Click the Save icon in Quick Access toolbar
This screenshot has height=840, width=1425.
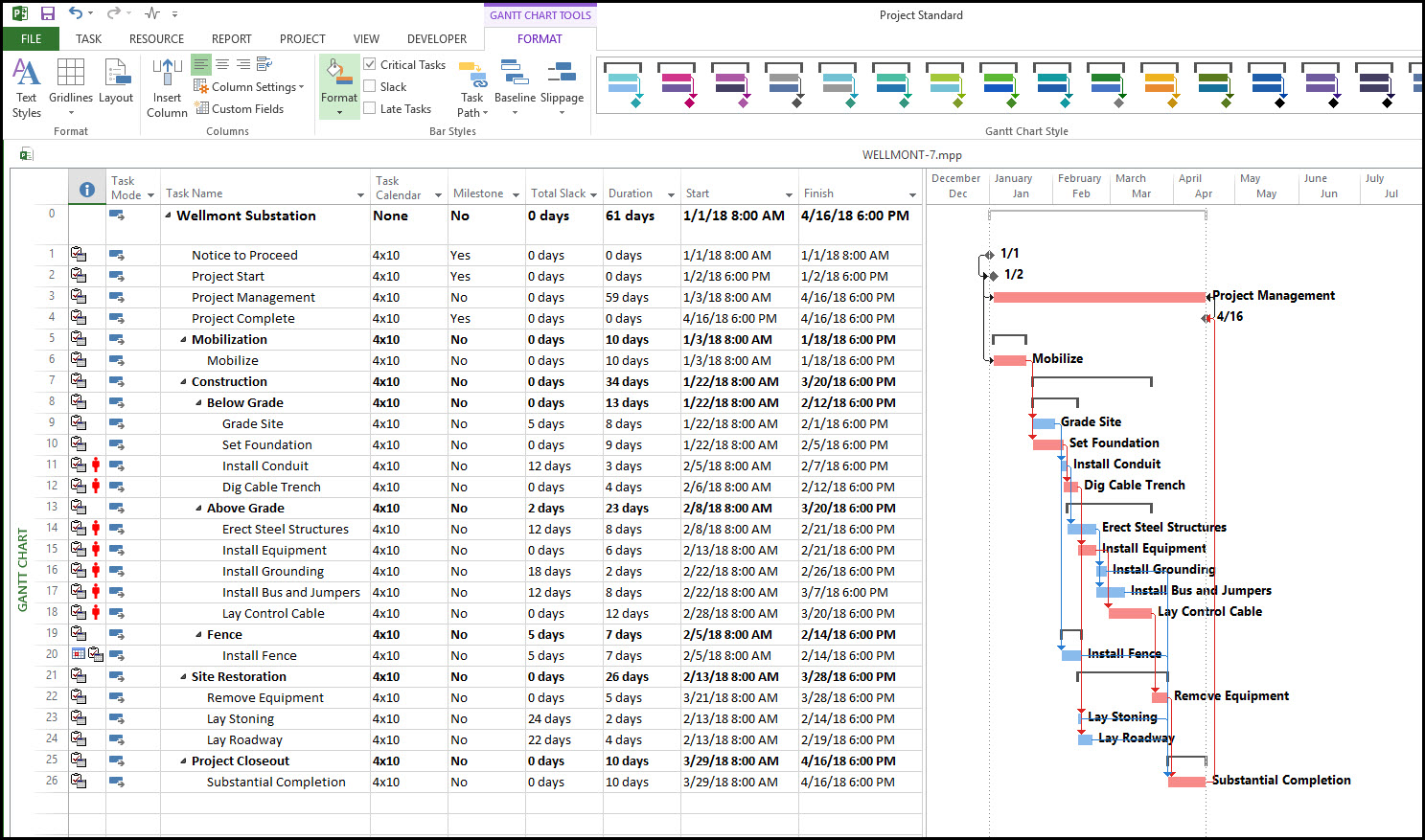[x=46, y=12]
